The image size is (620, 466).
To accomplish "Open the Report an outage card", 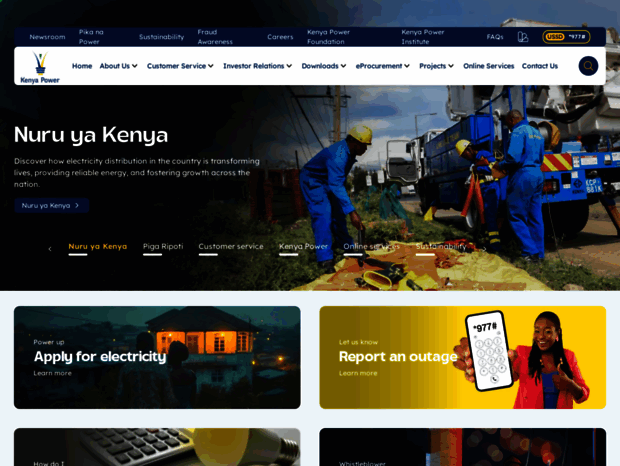I will 462,357.
